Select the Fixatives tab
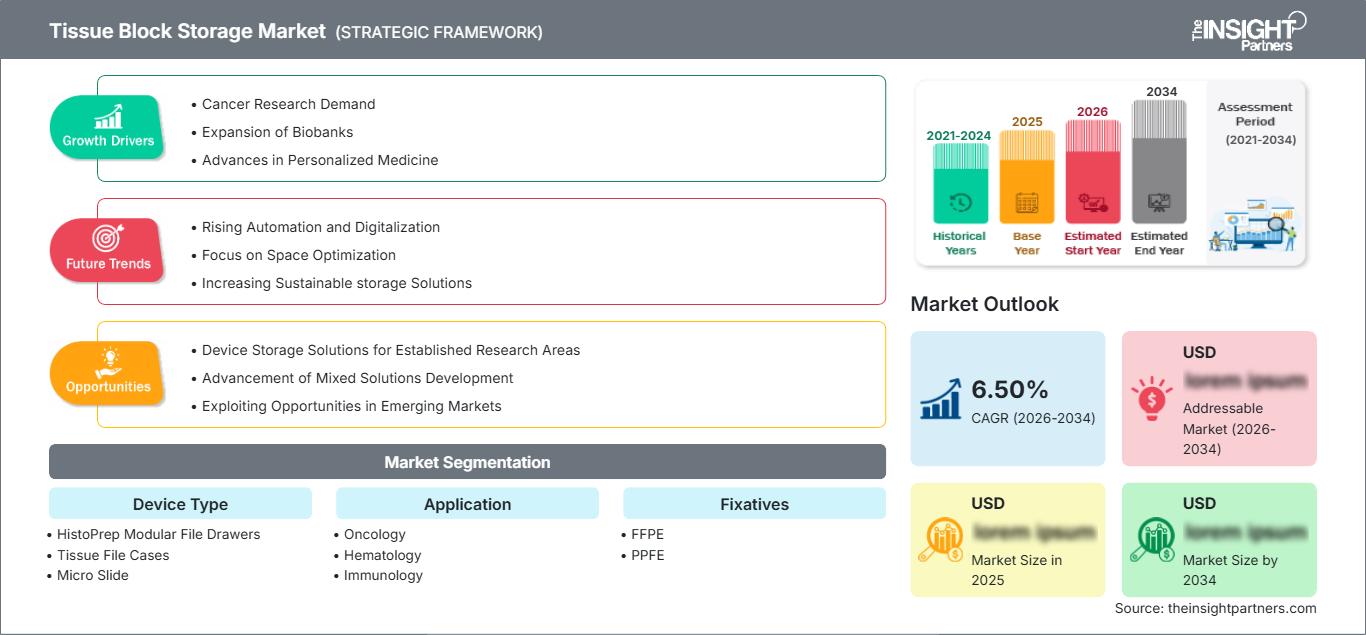The height and width of the screenshot is (635, 1366). pos(754,504)
